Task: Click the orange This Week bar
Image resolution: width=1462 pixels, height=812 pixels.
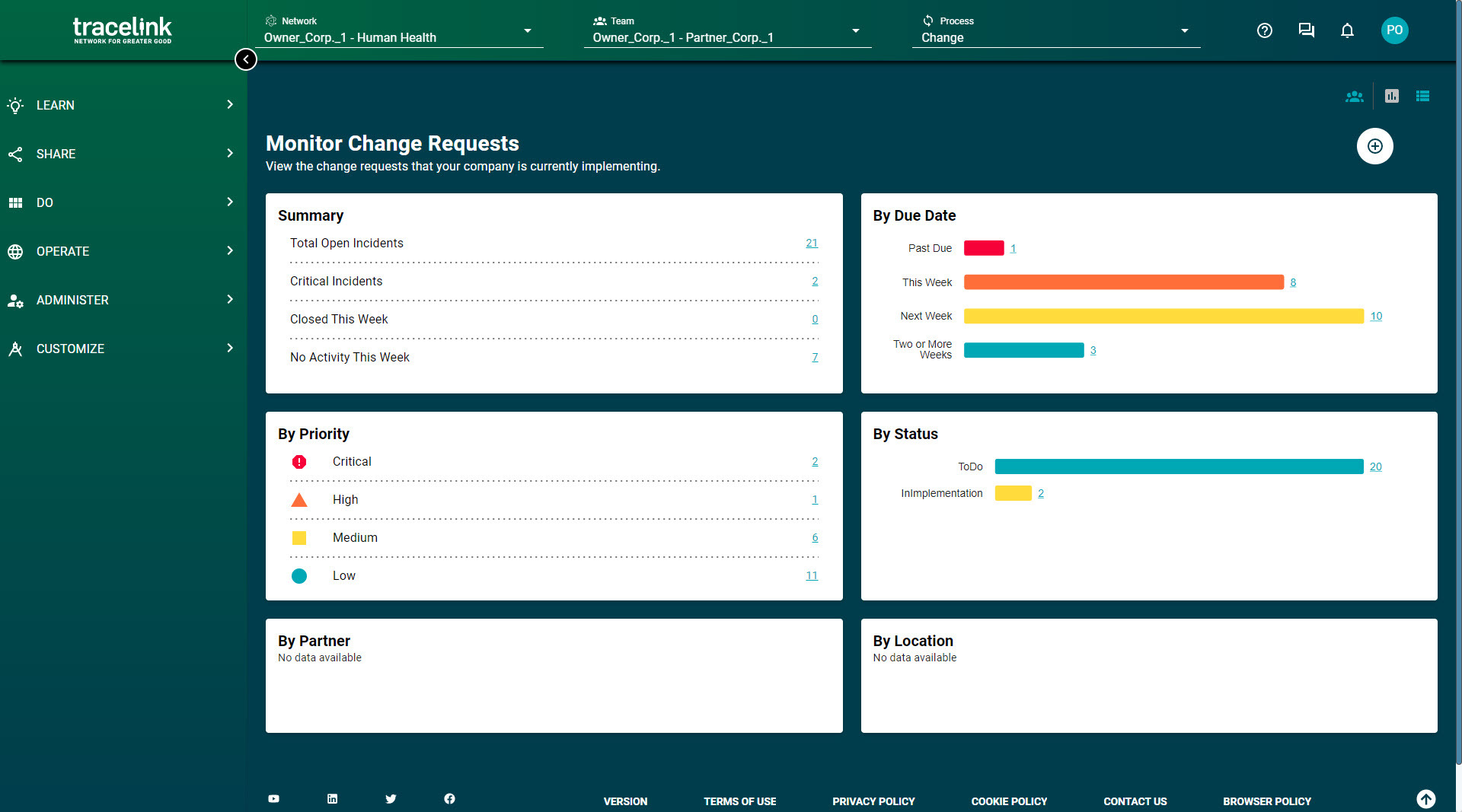Action: tap(1124, 282)
